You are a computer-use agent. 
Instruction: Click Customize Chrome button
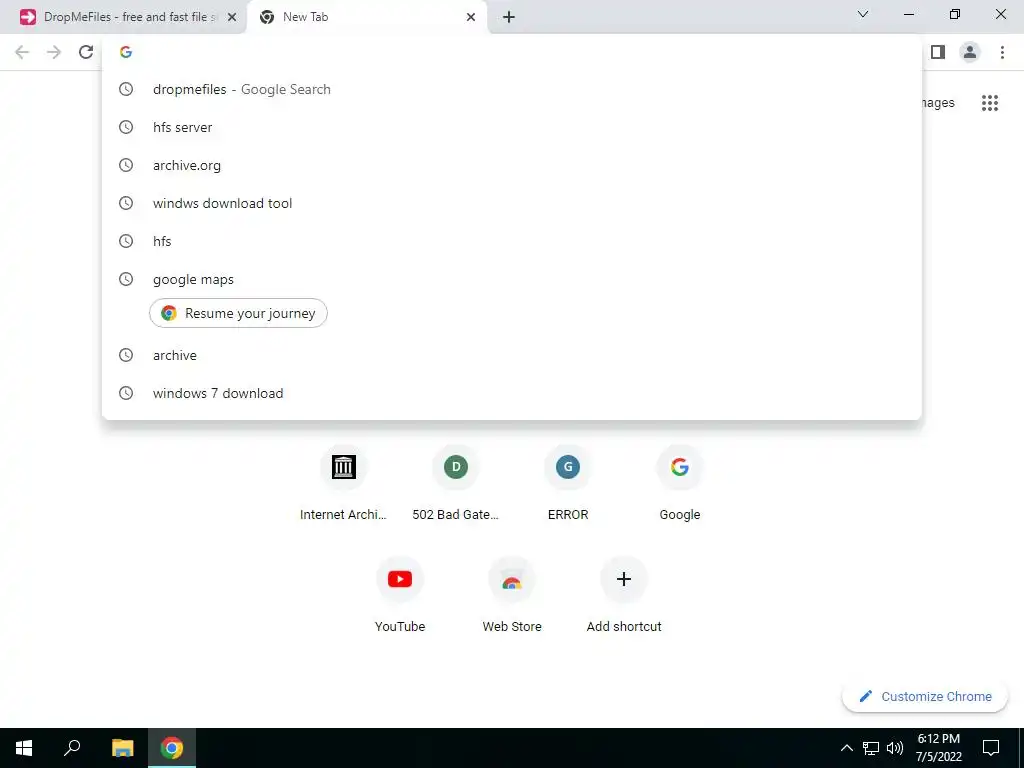925,696
